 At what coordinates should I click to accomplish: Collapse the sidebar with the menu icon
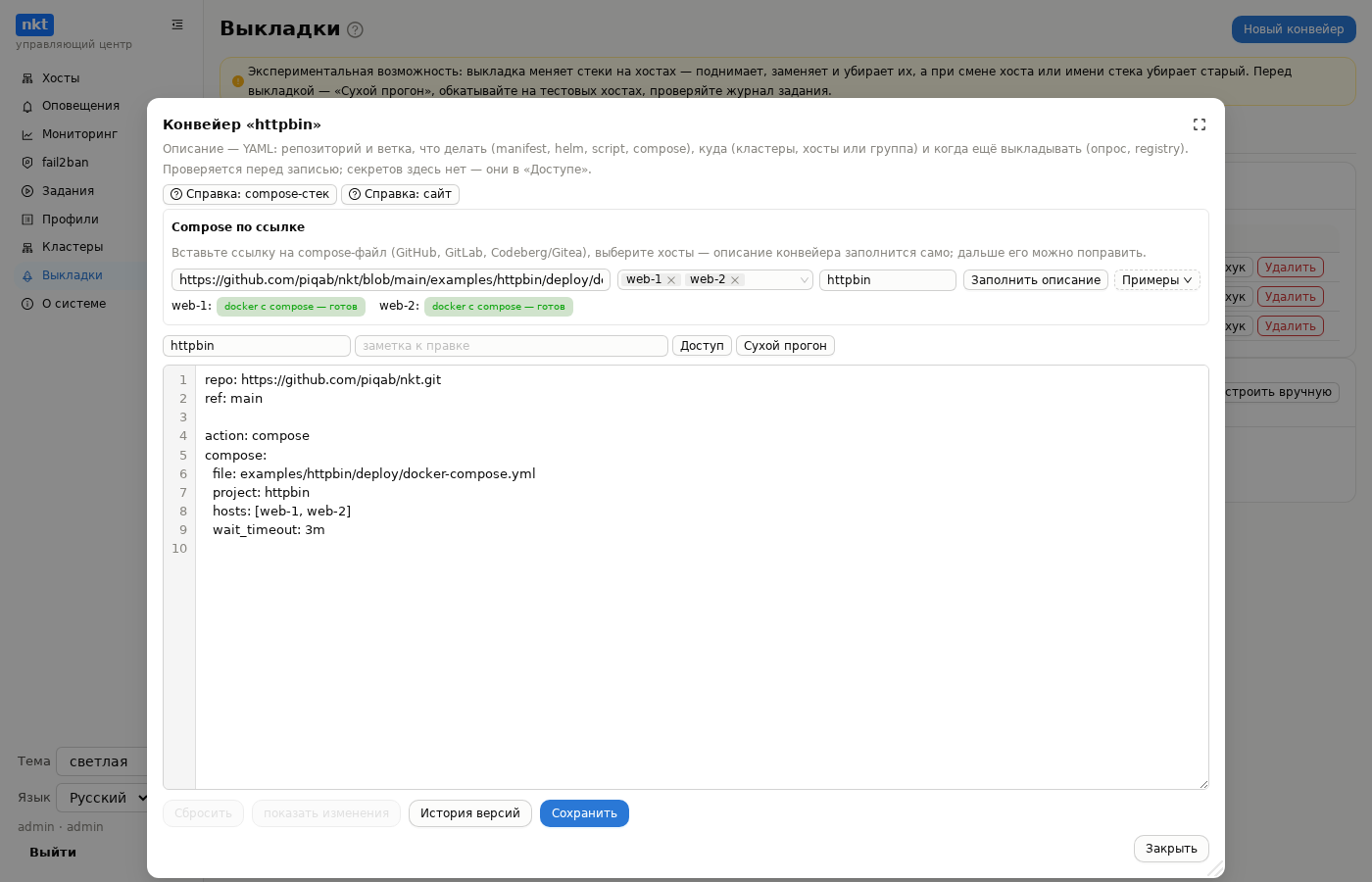[177, 24]
